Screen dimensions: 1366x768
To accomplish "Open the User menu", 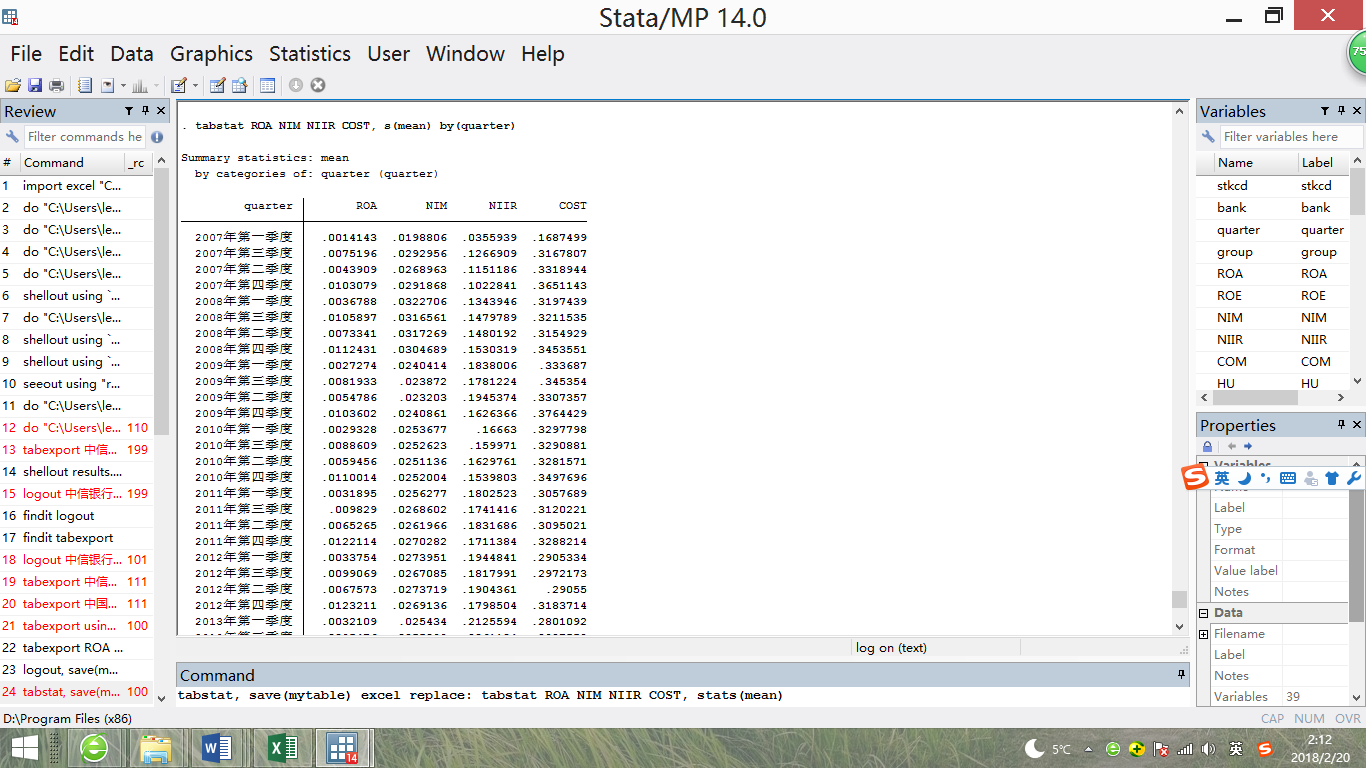I will 388,54.
